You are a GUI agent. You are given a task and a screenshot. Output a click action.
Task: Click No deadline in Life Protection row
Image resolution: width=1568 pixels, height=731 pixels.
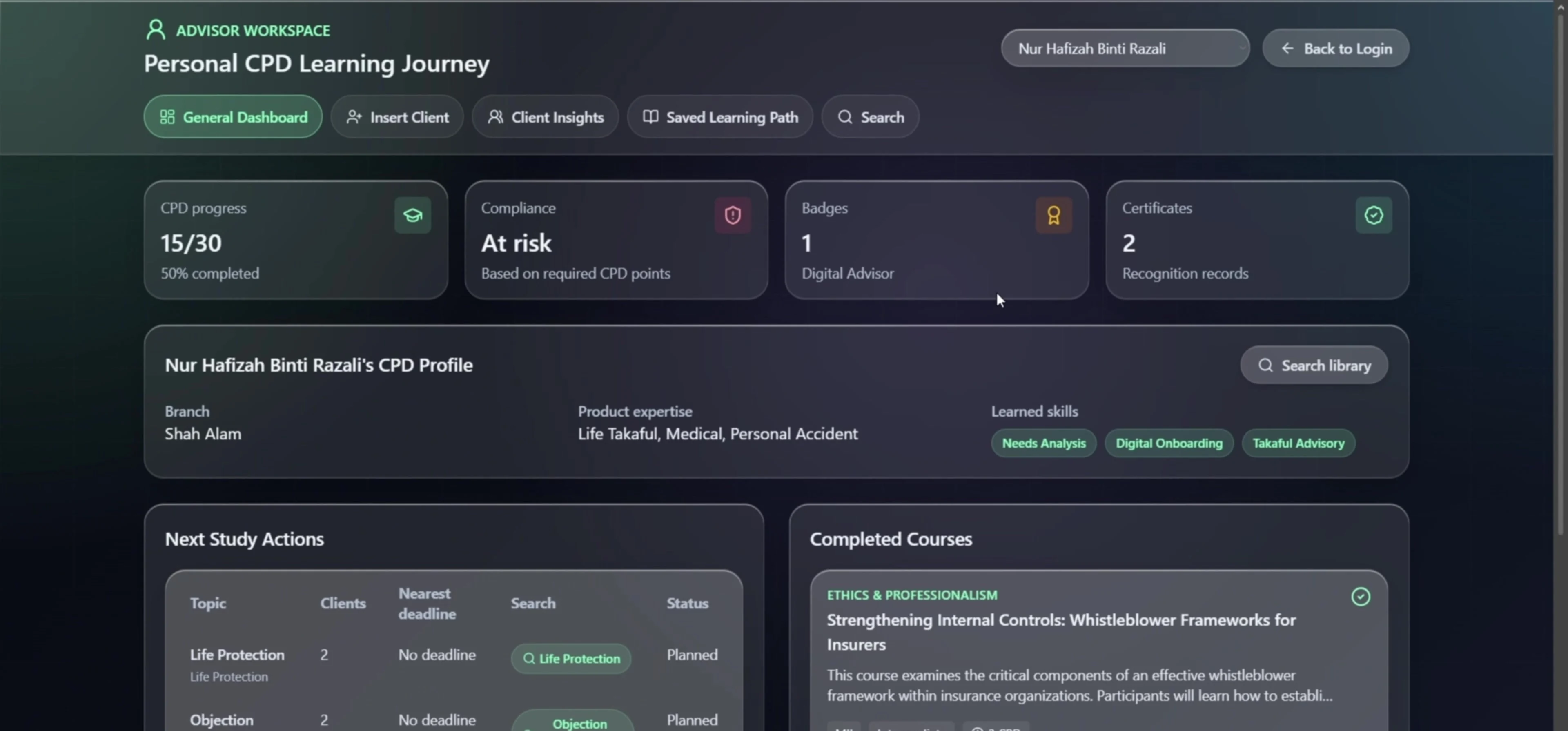tap(437, 655)
